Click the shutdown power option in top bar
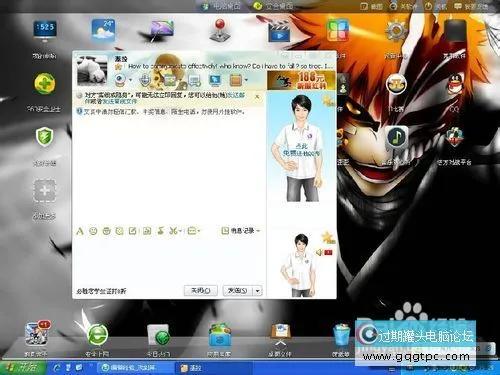This screenshot has width=500, height=375. 435,6
